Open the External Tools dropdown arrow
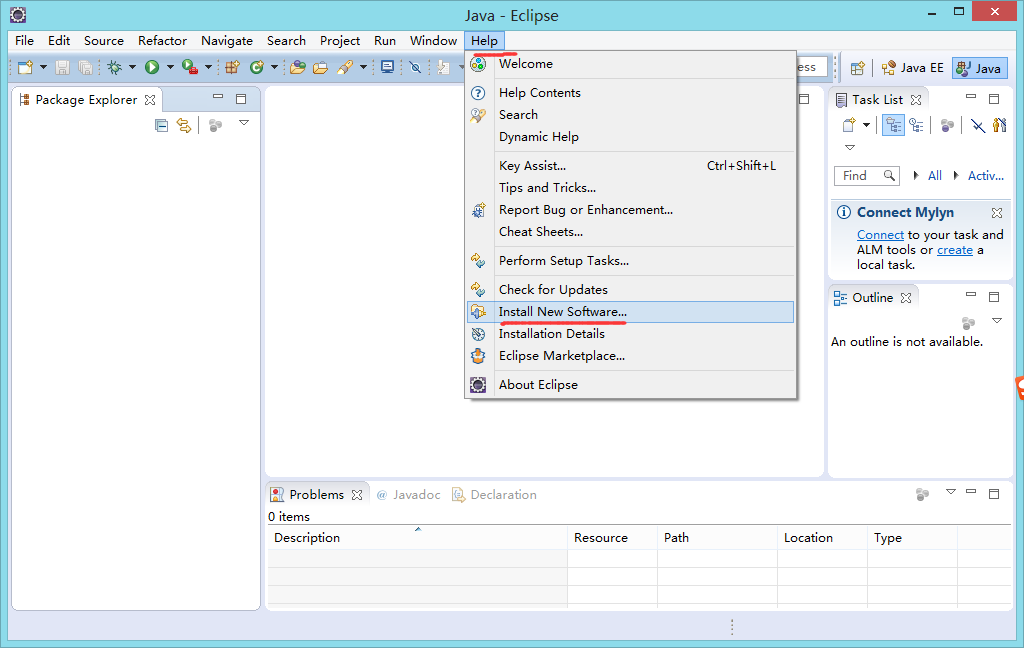The image size is (1024, 648). 208,67
